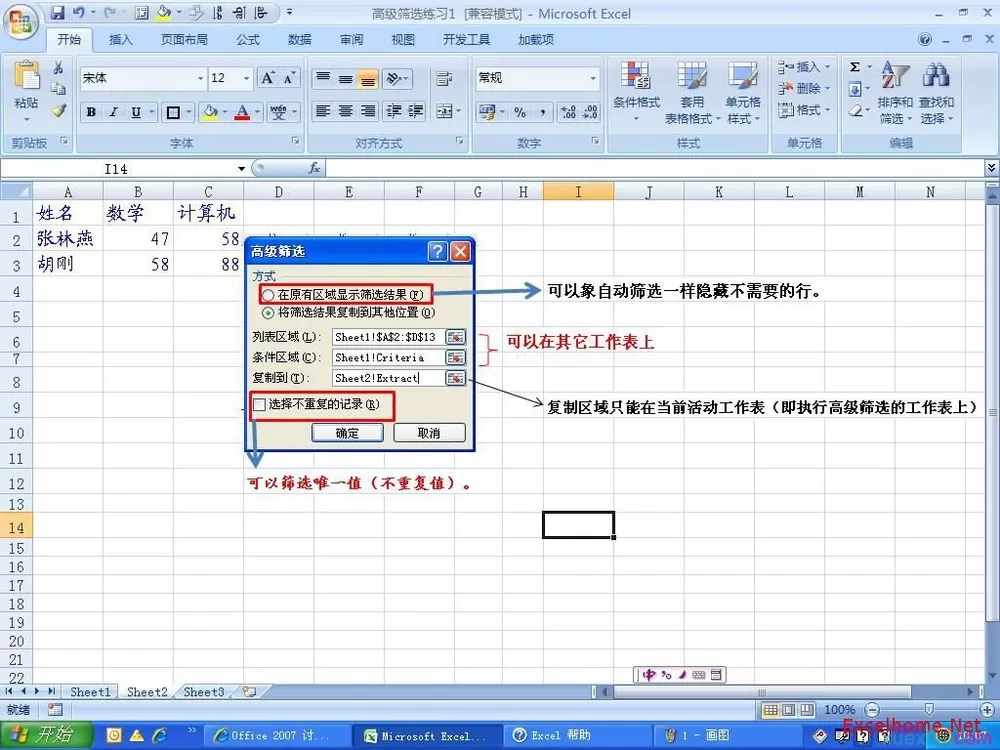Open Conditional Formatting
The height and width of the screenshot is (750, 1000).
(x=636, y=91)
